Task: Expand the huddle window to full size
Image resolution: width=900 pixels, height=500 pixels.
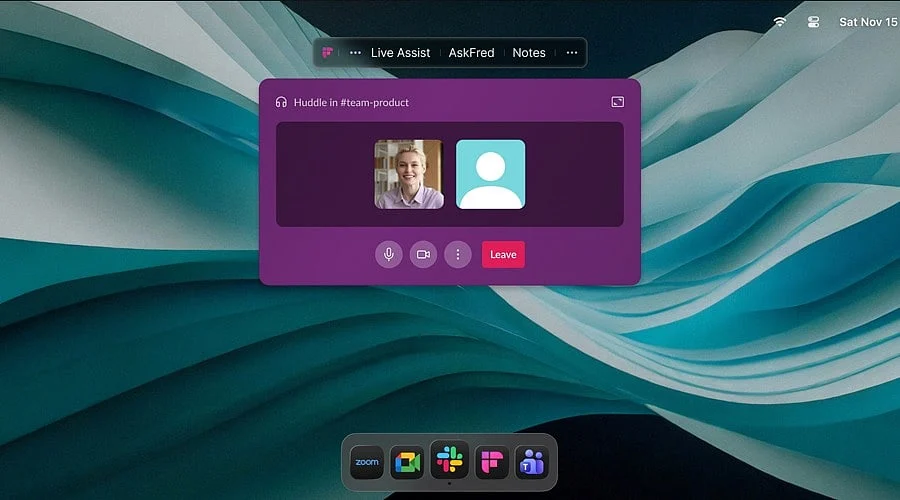Action: (618, 102)
